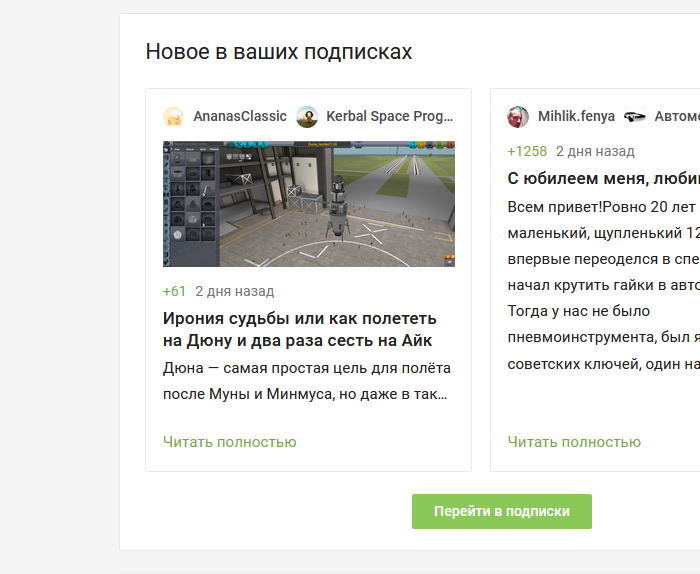The width and height of the screenshot is (700, 574).
Task: Click 2 дня назад on the Mihlik.fenya post
Action: point(595,152)
